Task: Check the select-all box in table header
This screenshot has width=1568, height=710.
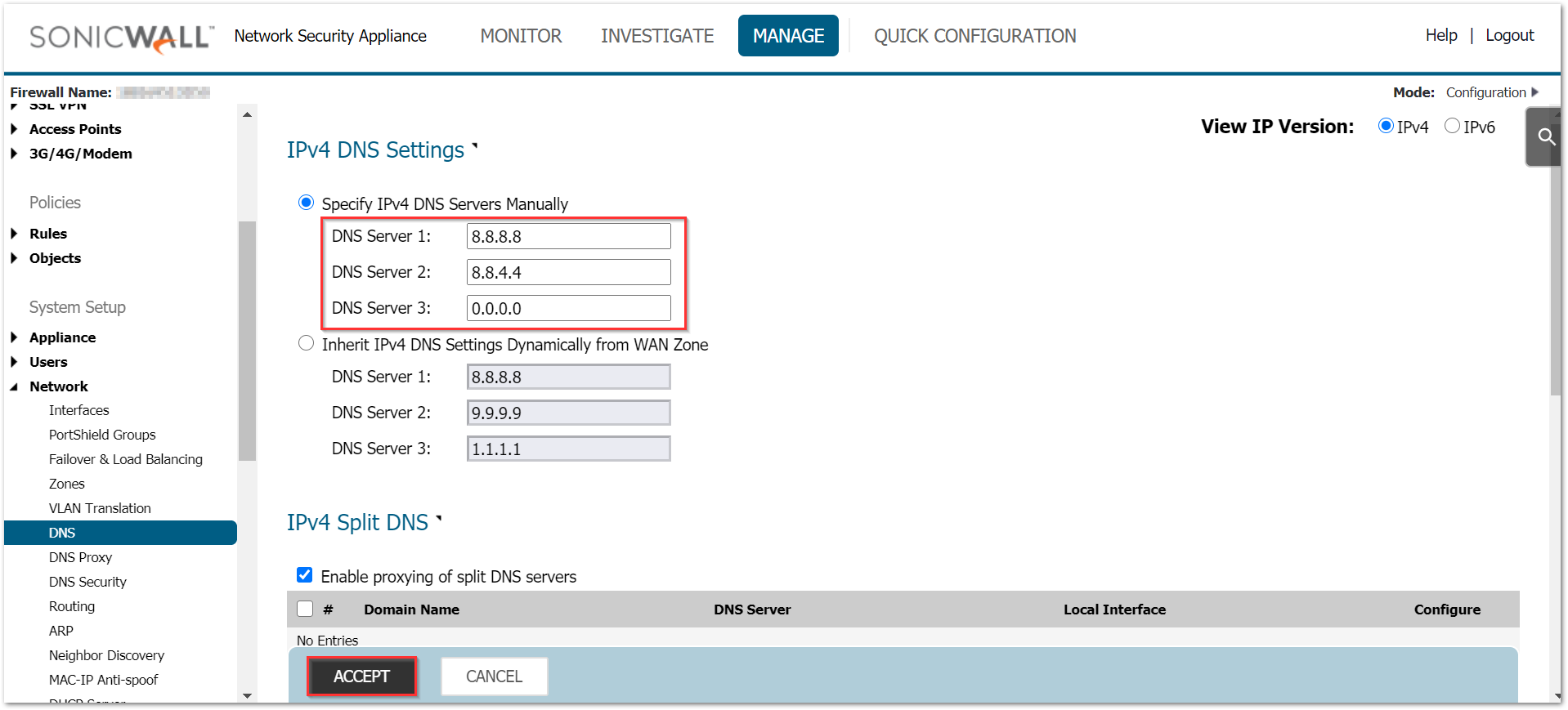Action: point(305,609)
